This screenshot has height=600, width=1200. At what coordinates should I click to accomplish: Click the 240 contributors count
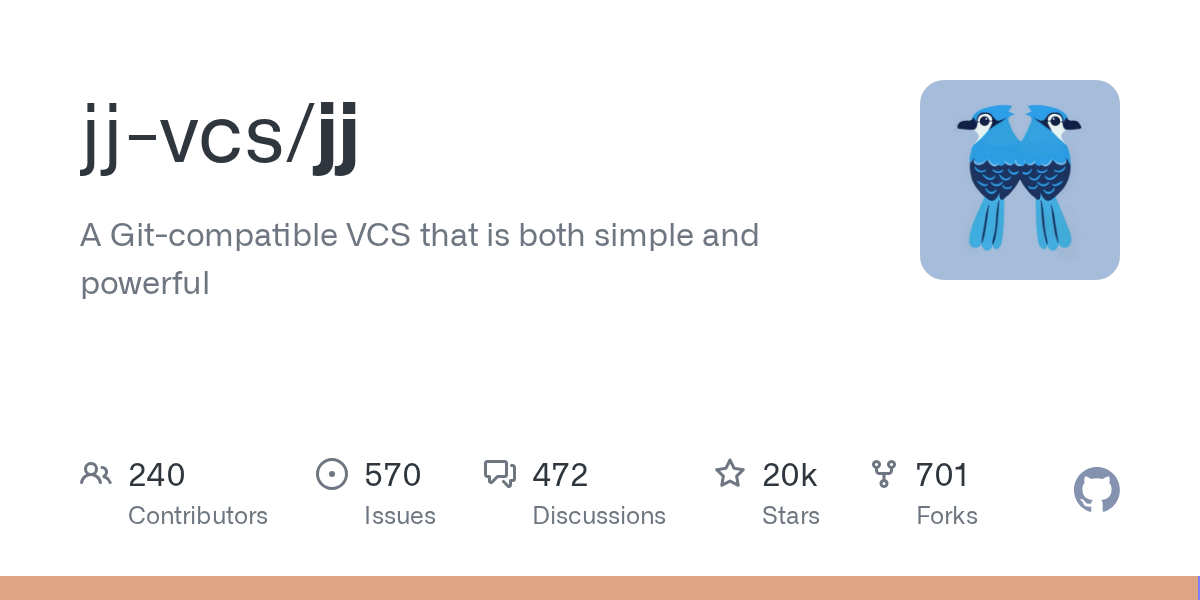(x=157, y=475)
